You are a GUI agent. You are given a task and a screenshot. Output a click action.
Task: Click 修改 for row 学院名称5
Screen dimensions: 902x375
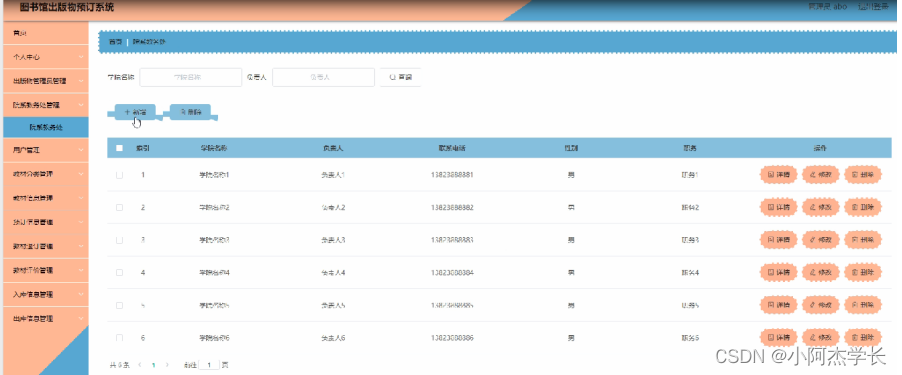click(821, 305)
